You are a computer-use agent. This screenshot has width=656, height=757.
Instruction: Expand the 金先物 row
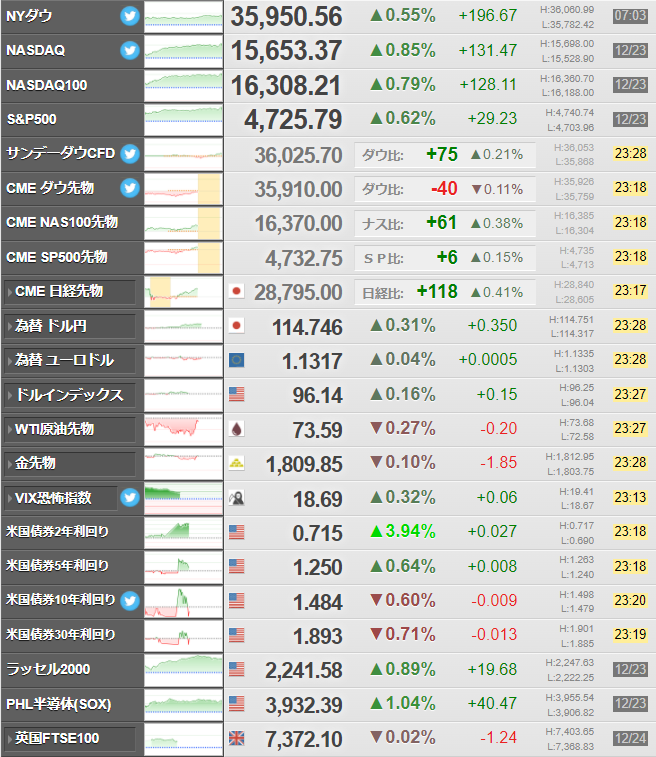click(x=70, y=463)
